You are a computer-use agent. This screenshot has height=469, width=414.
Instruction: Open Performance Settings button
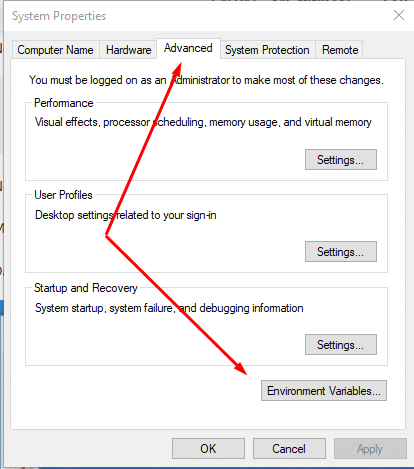click(341, 160)
